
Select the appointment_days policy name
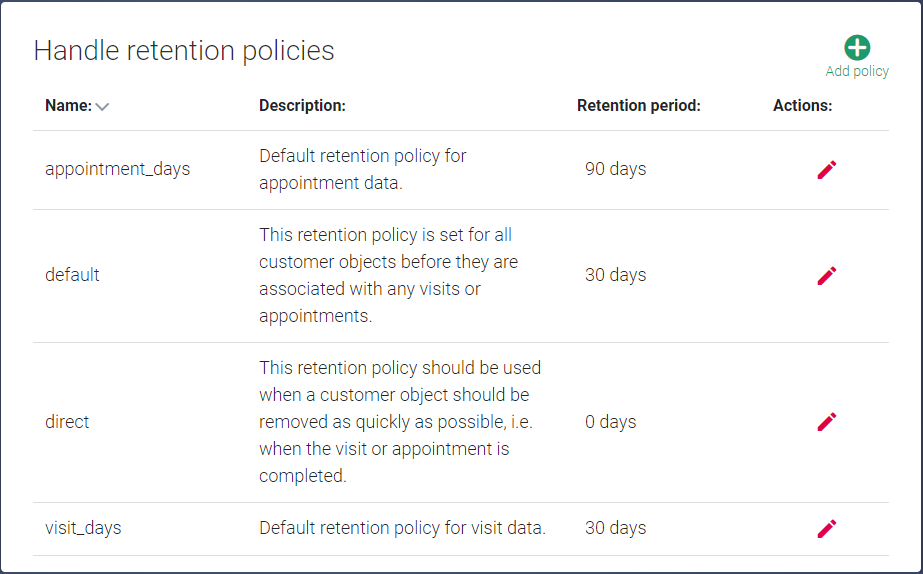(x=118, y=169)
